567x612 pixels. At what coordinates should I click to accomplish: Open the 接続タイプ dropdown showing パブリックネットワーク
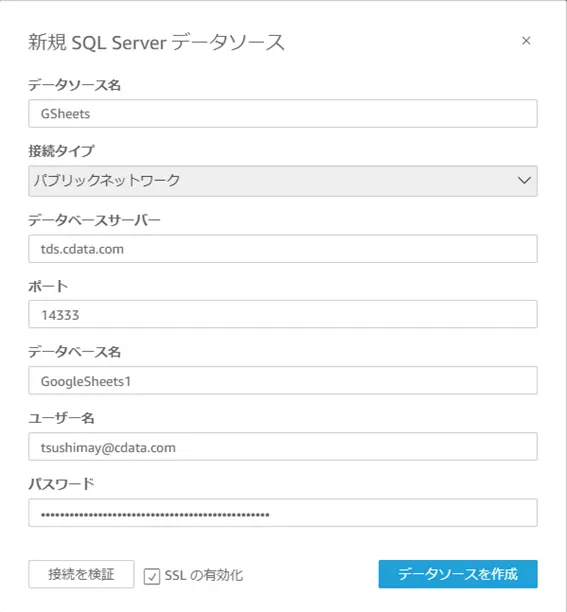tap(283, 181)
